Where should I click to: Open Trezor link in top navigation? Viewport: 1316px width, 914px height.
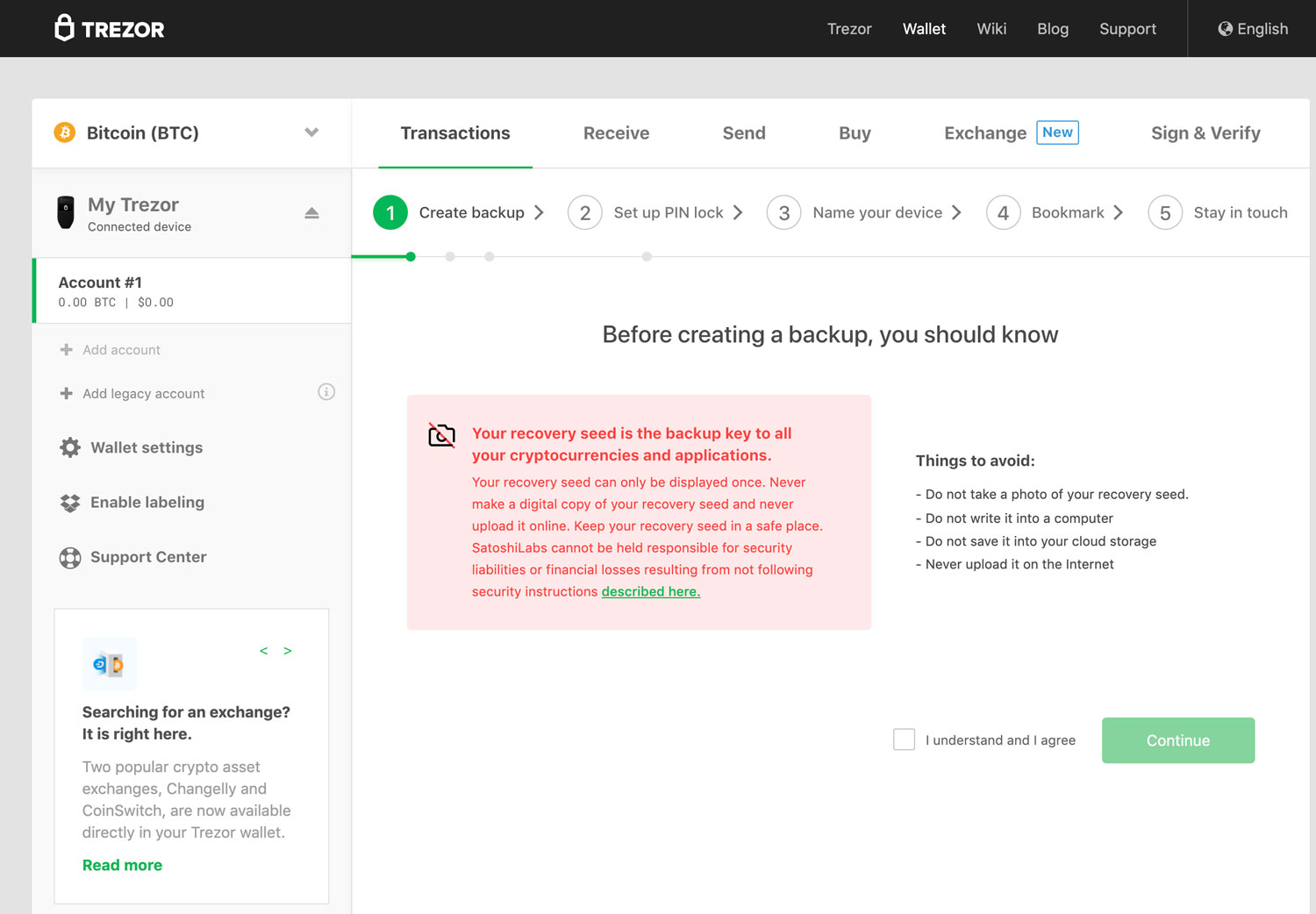pyautogui.click(x=849, y=29)
